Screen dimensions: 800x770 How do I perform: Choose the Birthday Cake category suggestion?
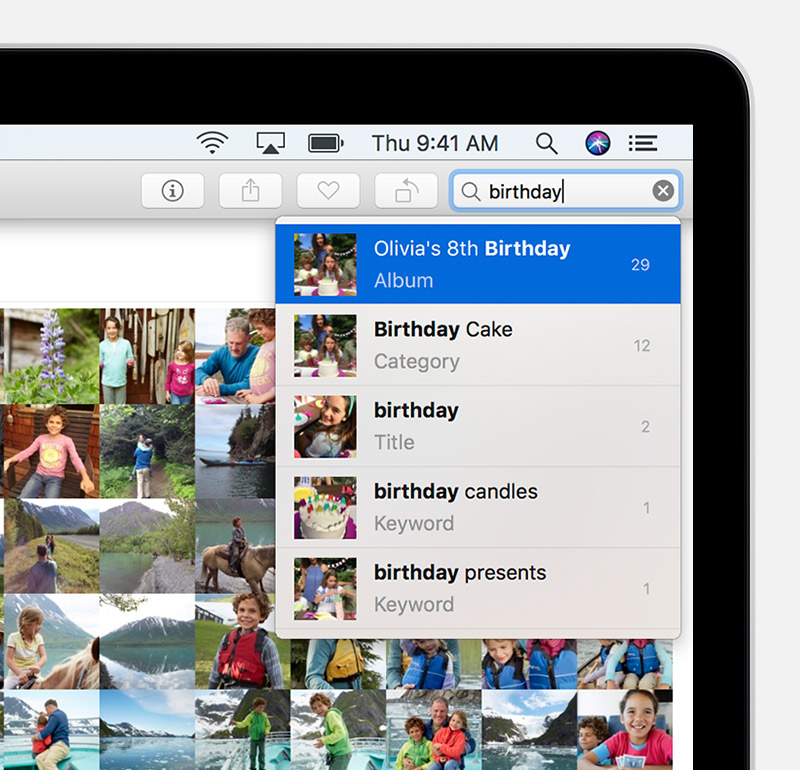(478, 345)
